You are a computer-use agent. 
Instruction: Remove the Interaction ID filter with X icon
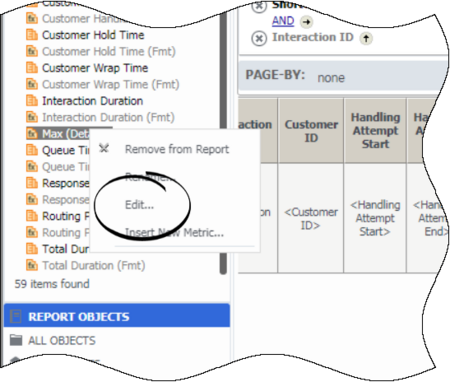[259, 38]
